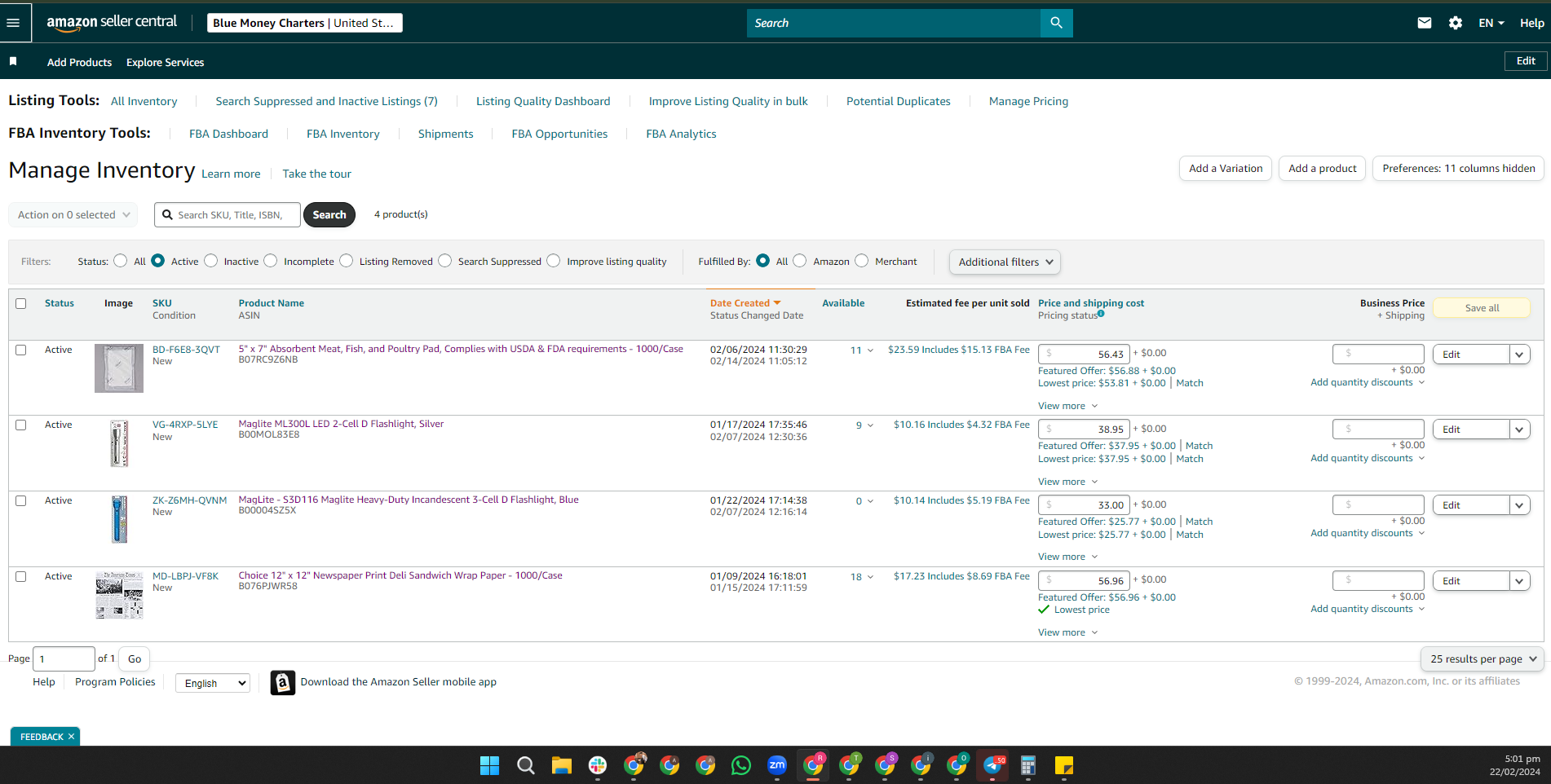Click the Amazon Seller mobile app icon
1551x784 pixels.
(x=283, y=682)
